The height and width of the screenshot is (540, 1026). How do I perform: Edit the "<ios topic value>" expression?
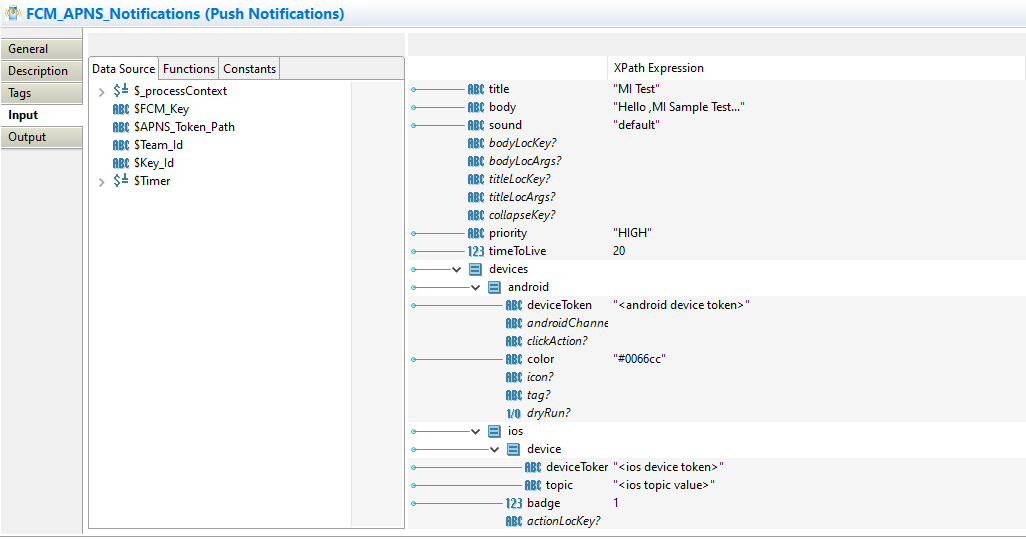663,485
